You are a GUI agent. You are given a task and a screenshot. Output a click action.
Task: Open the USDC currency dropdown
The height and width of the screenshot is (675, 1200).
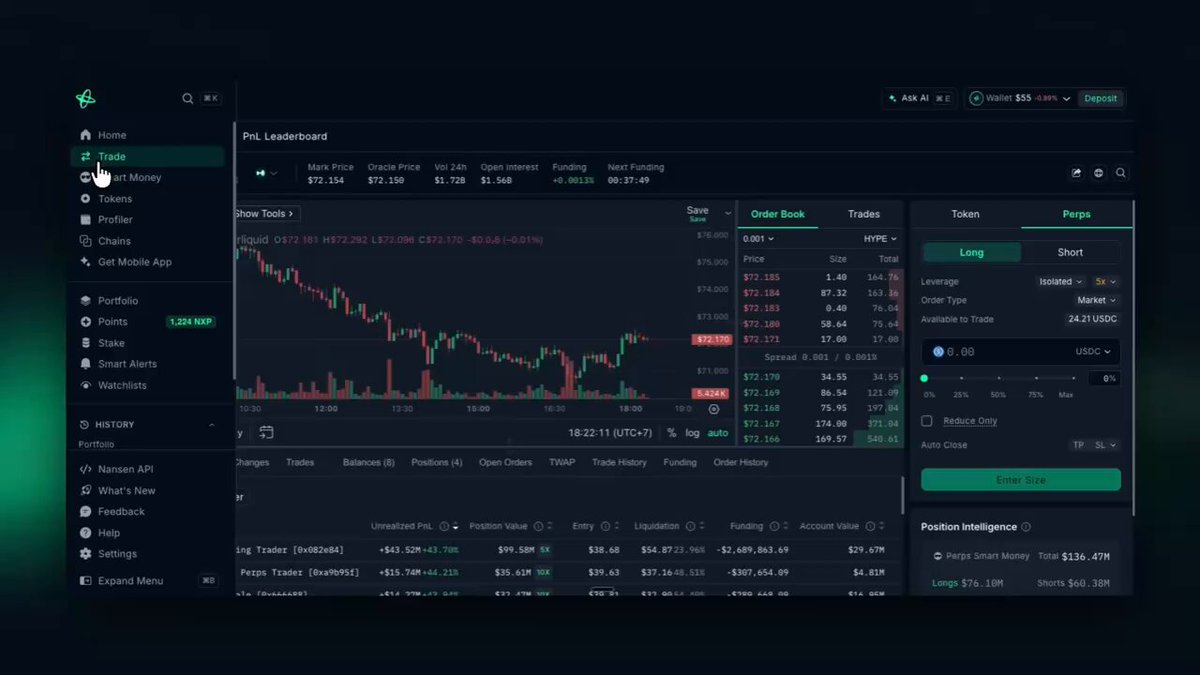(x=1094, y=352)
